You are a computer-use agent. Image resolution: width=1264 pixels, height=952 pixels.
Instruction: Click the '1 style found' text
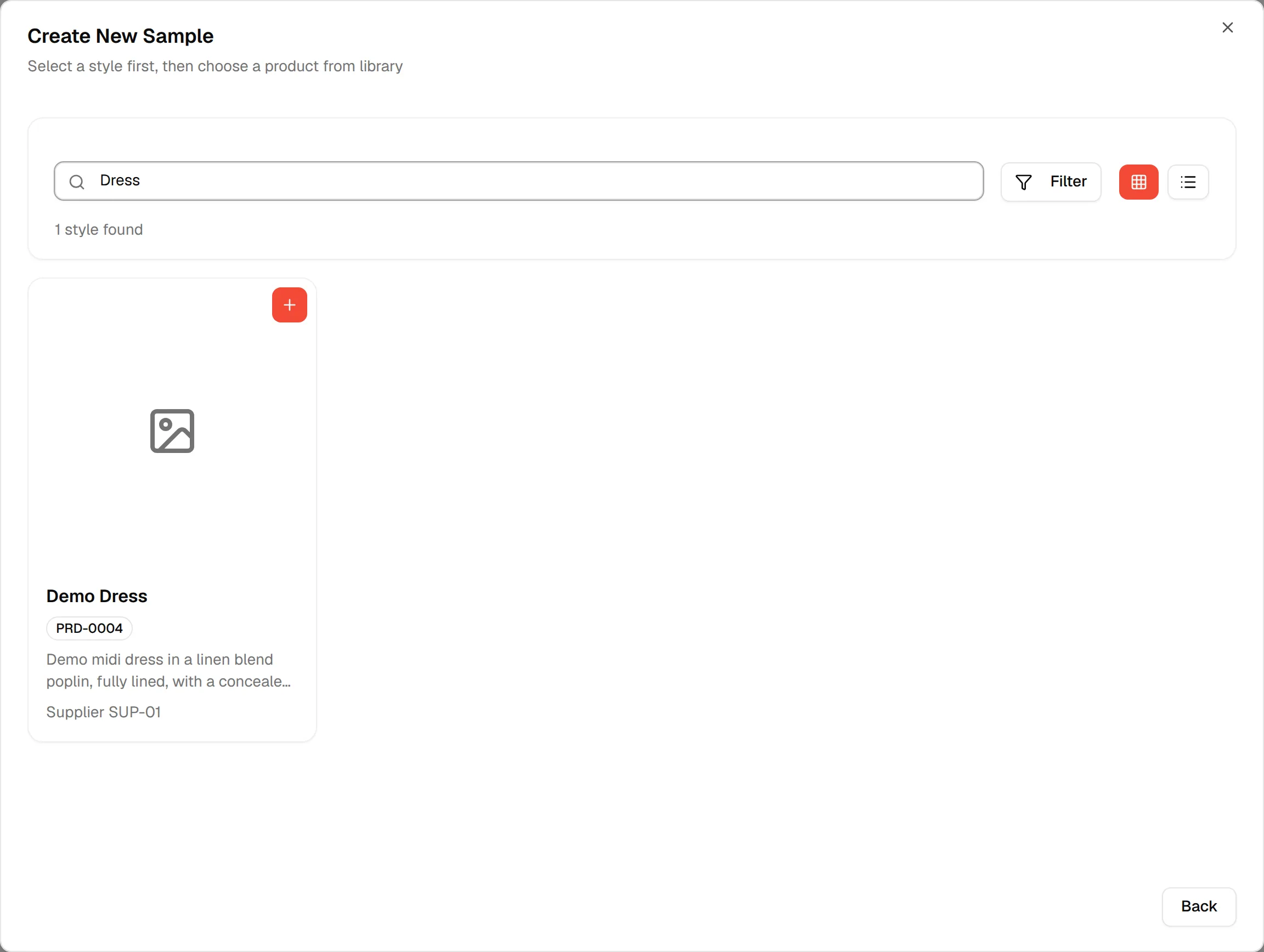coord(99,230)
